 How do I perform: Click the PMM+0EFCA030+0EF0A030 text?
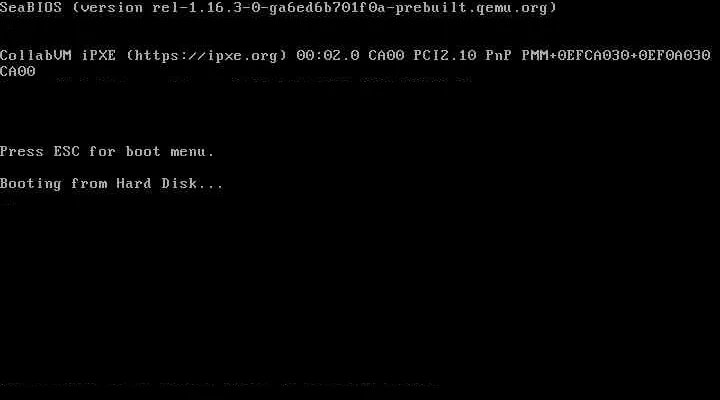(616, 56)
